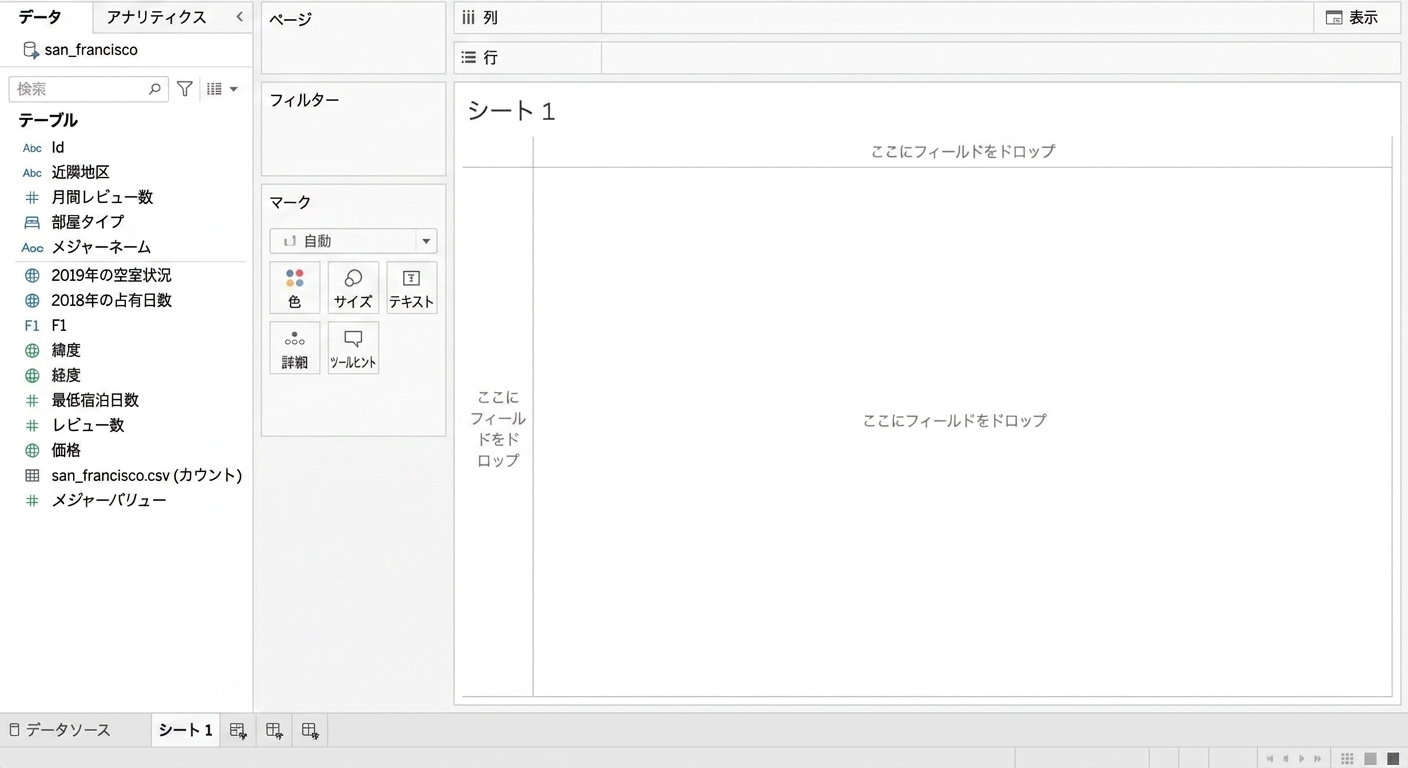Click the globe icon beside 価格

tap(32, 451)
